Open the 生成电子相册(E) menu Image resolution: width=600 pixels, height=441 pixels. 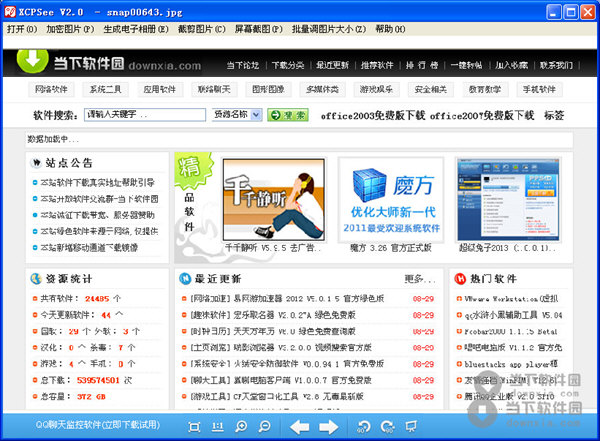pyautogui.click(x=136, y=29)
